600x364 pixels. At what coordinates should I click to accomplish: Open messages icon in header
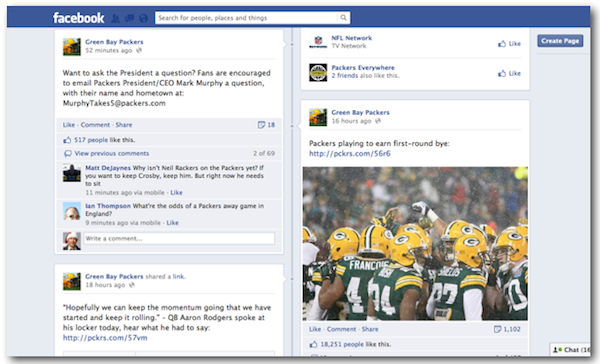pyautogui.click(x=129, y=18)
